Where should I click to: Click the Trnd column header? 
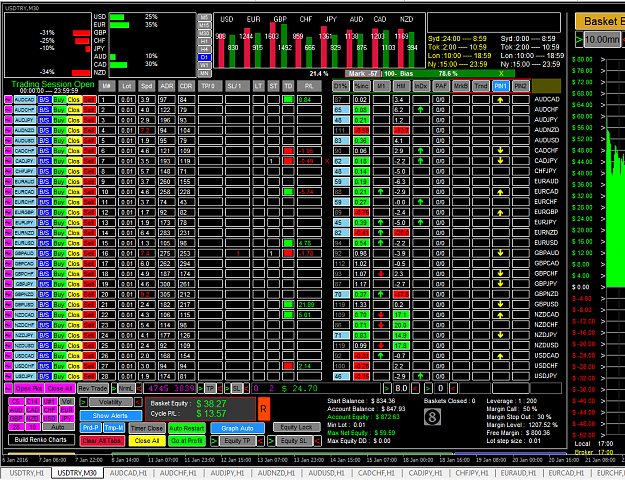click(x=481, y=86)
